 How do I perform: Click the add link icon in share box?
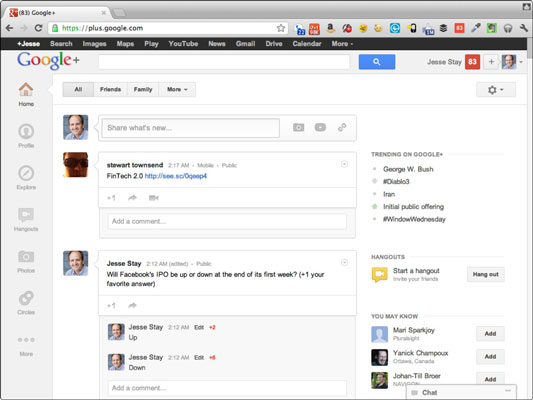[x=342, y=127]
